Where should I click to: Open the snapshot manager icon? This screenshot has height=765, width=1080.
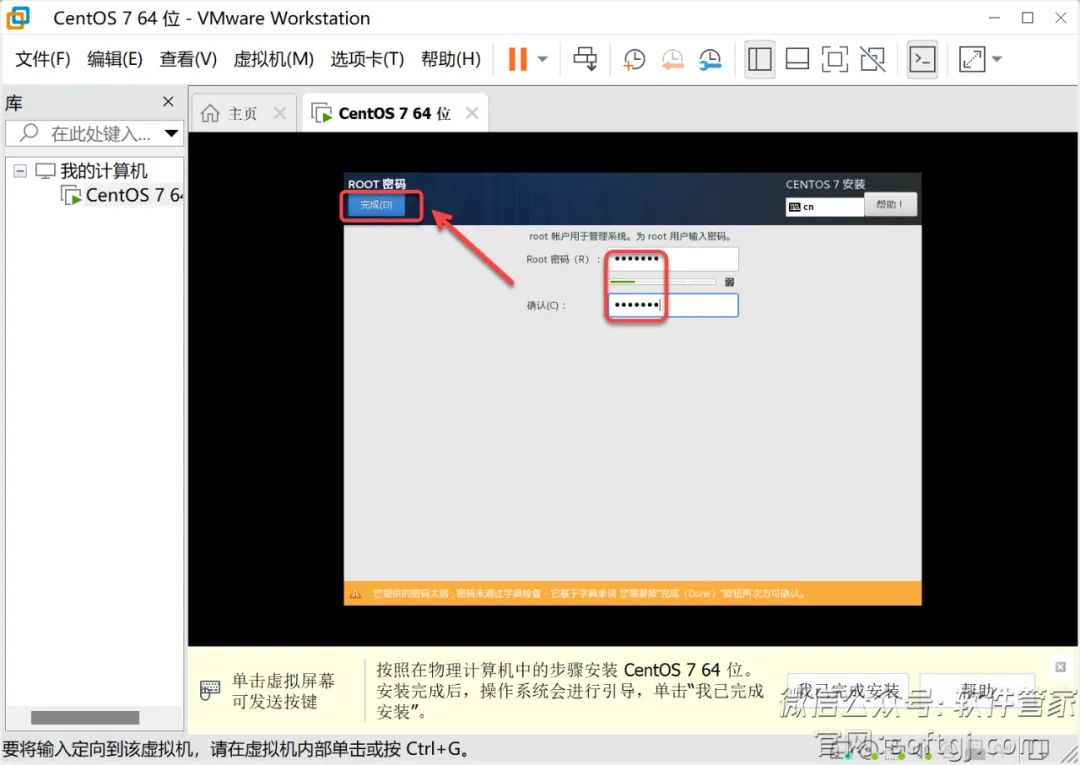click(710, 59)
